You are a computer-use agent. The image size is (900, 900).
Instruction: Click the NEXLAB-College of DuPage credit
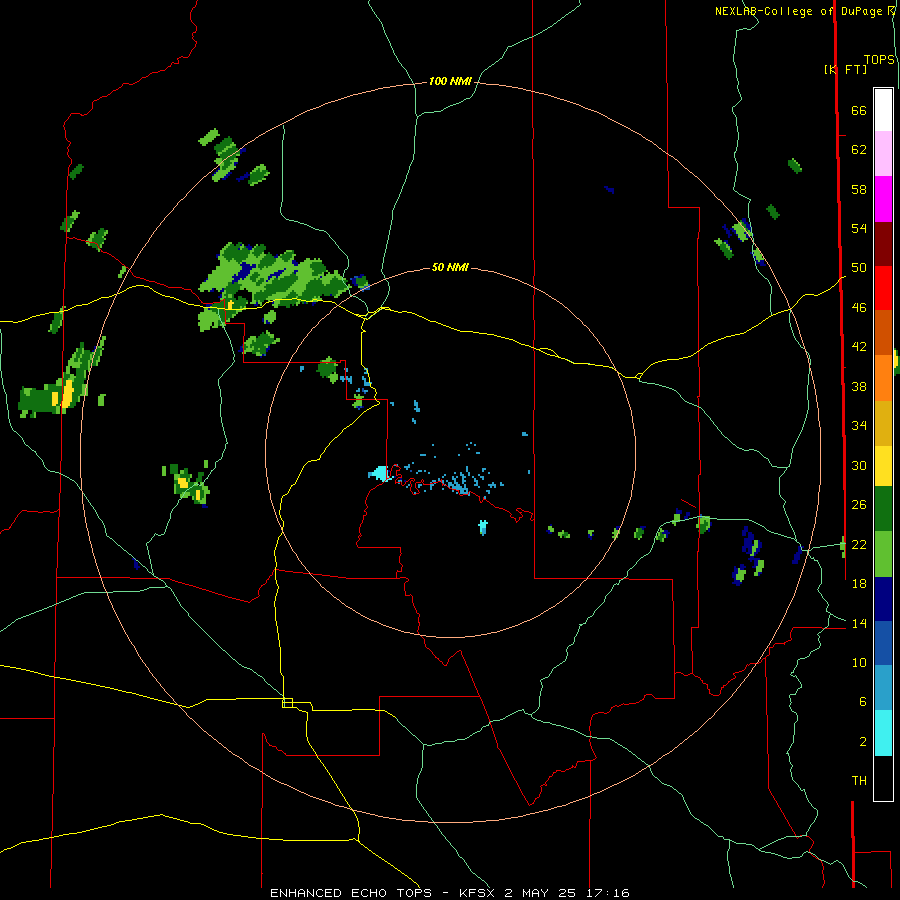tap(799, 11)
